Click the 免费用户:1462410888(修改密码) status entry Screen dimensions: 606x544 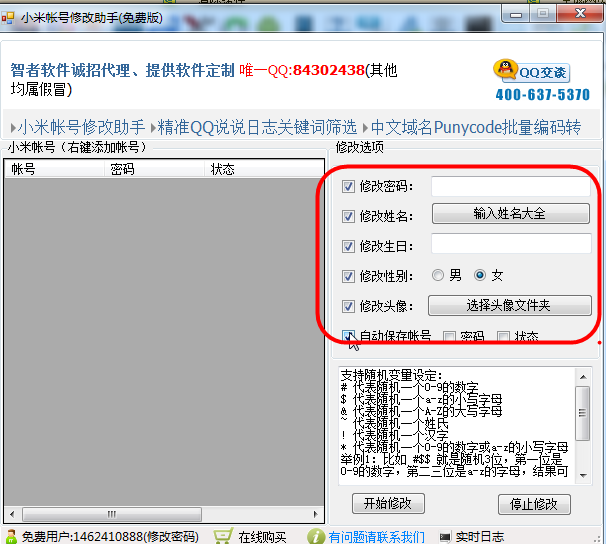point(110,537)
